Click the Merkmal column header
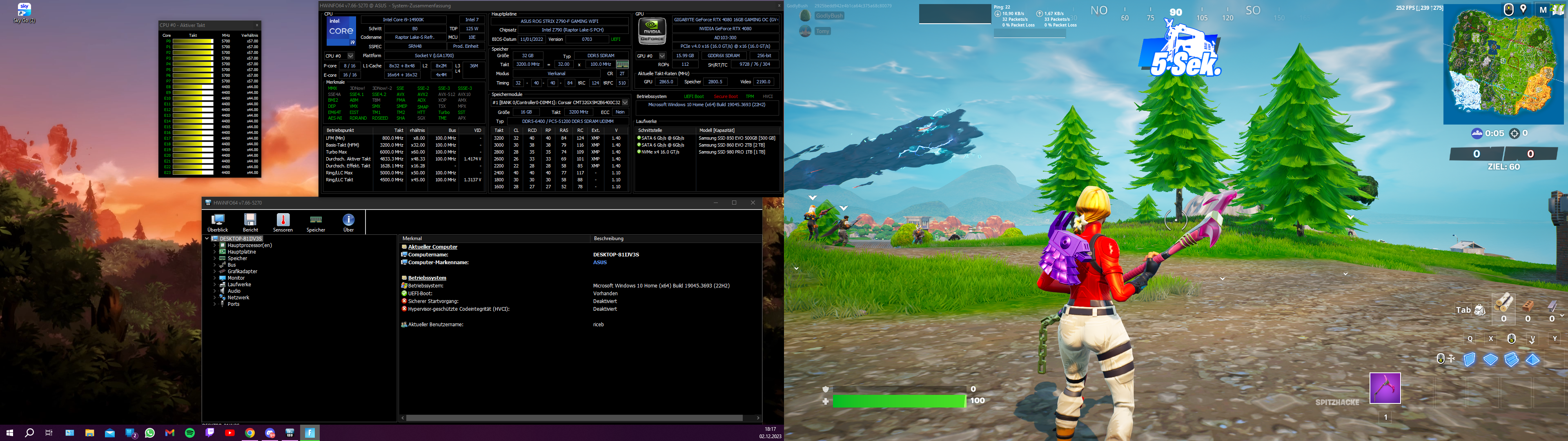This screenshot has height=441, width=1568. point(412,239)
